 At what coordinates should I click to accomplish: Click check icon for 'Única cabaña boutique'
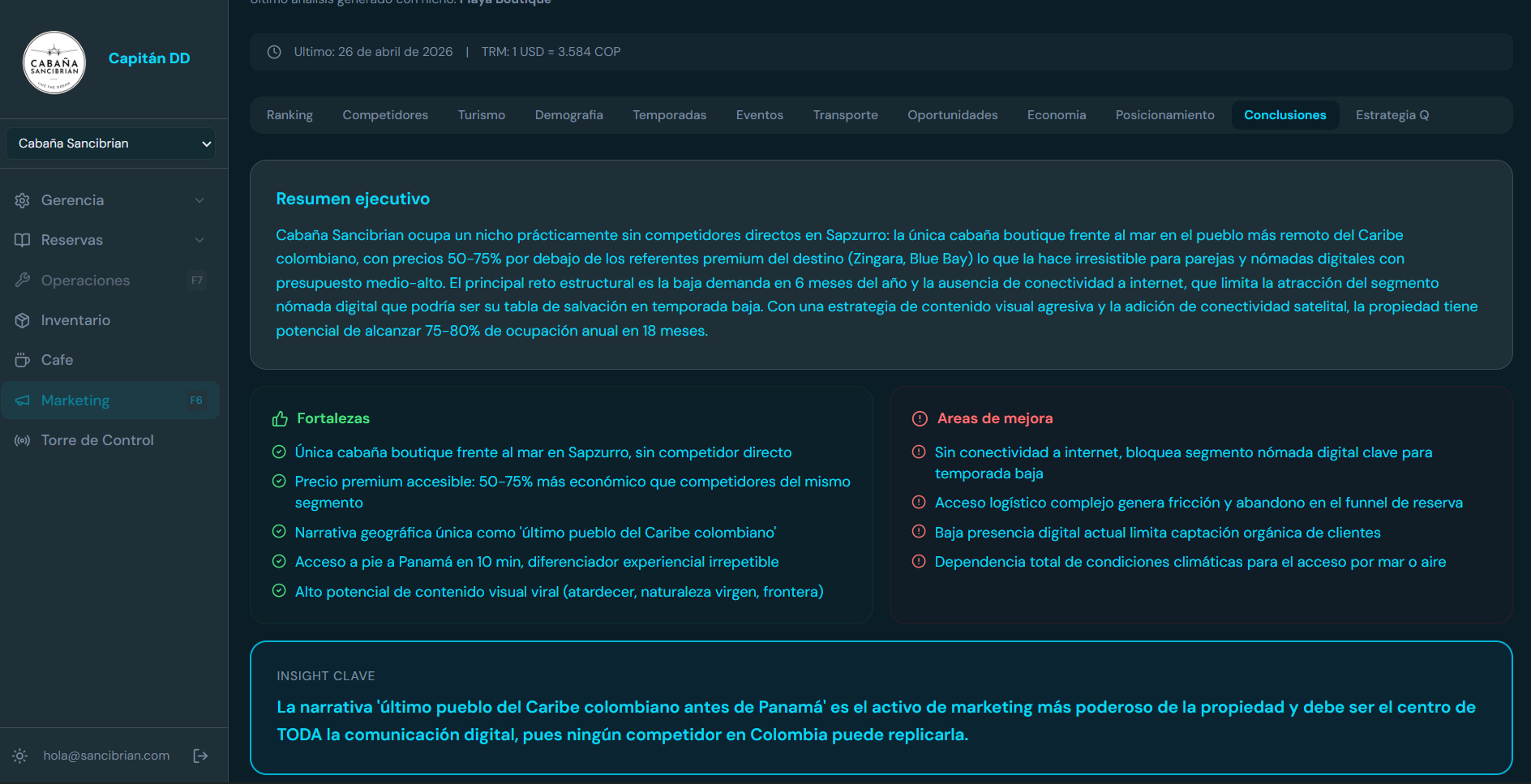coord(279,452)
